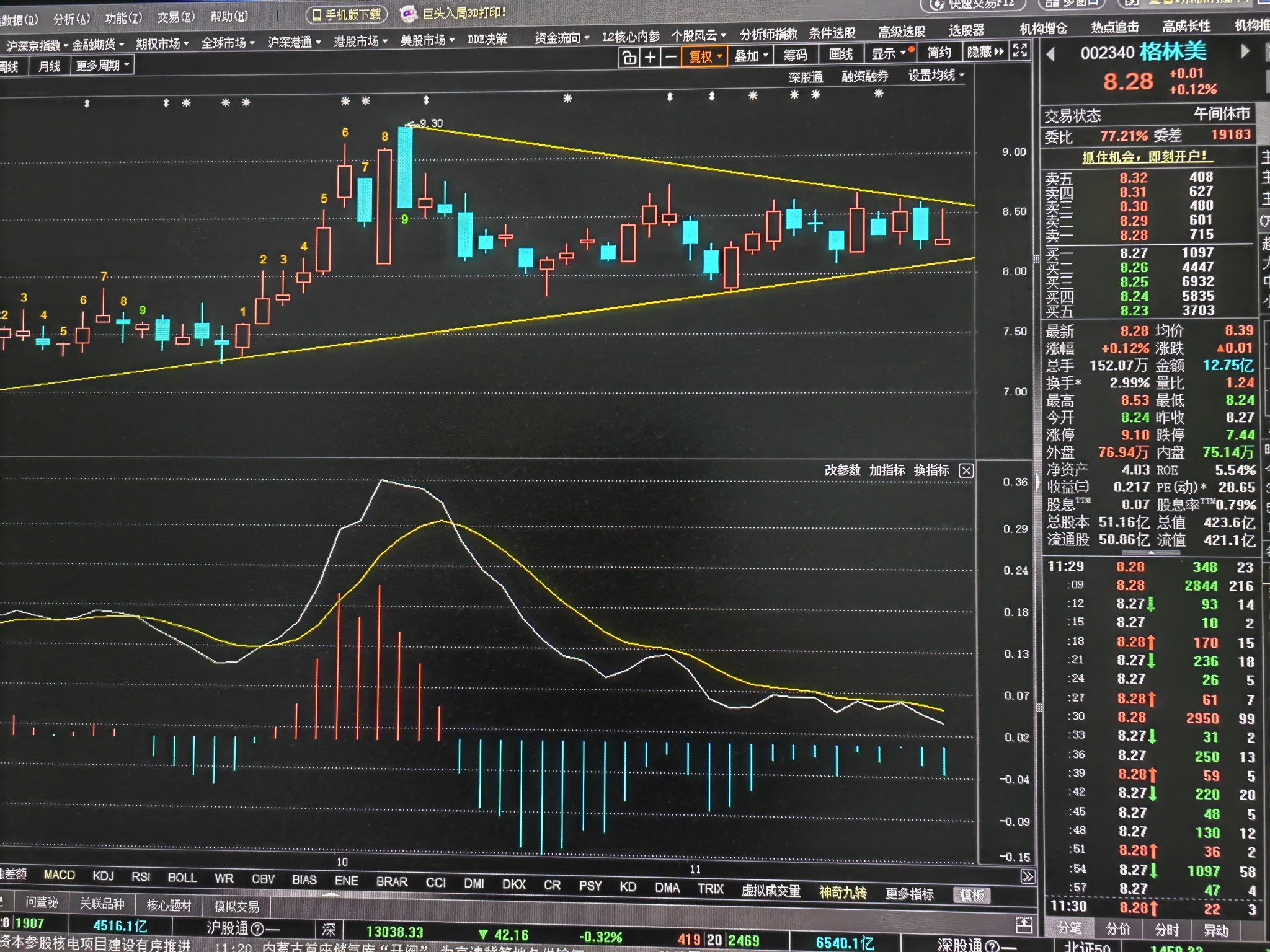Click the scroll-right arrow beside indicator tabs
Viewport: 1270px width, 952px height.
(x=1027, y=876)
